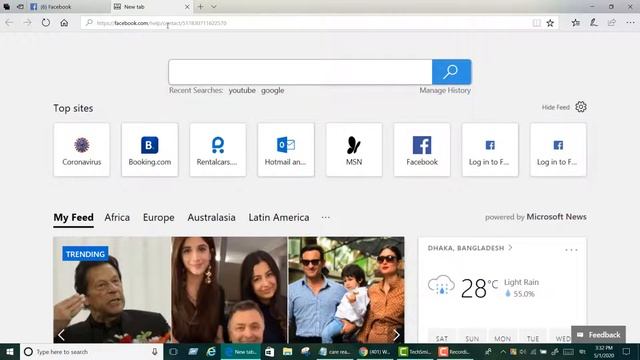
Task: Switch to the Africa feed tab
Action: click(x=117, y=218)
